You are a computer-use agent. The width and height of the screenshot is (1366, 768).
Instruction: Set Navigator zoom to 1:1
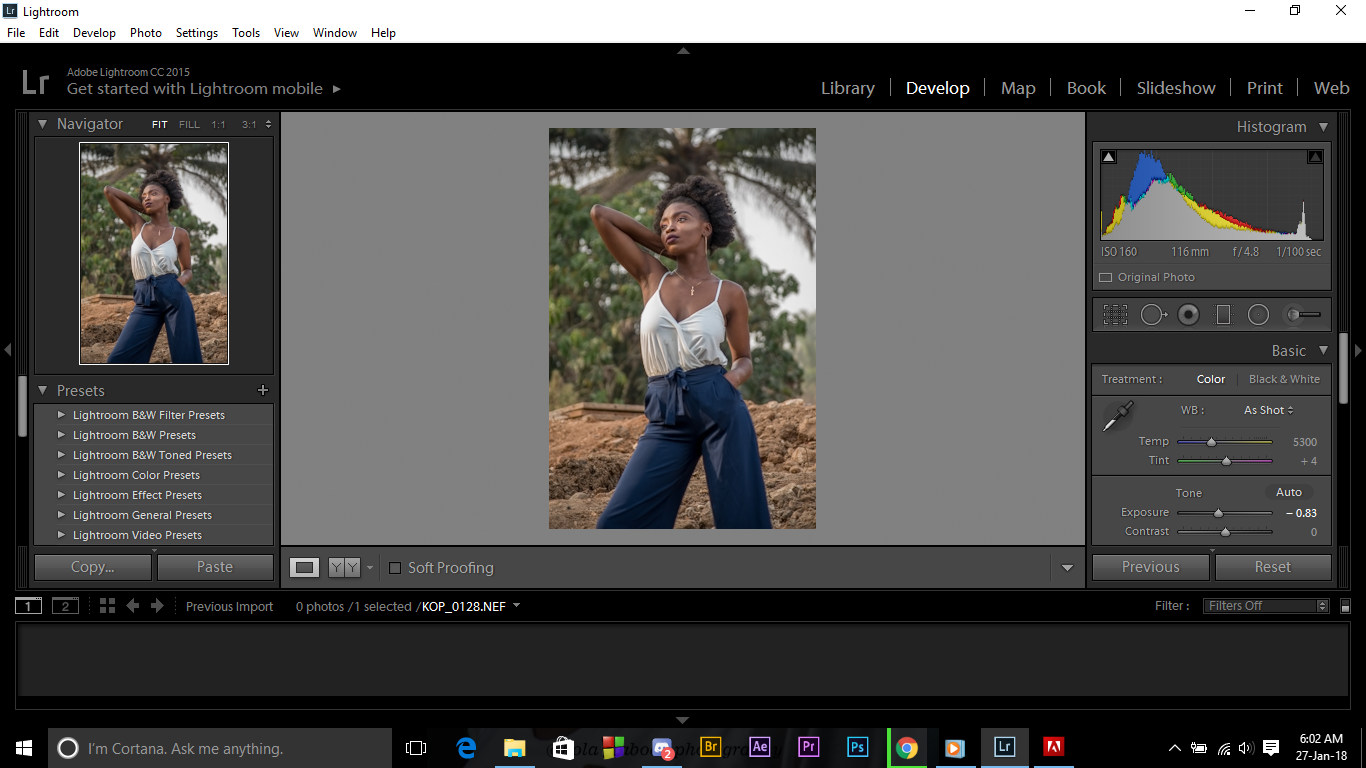point(218,125)
